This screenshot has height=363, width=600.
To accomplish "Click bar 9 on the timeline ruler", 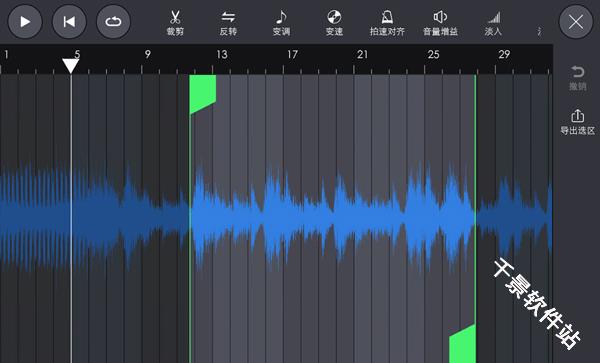I will (x=148, y=55).
